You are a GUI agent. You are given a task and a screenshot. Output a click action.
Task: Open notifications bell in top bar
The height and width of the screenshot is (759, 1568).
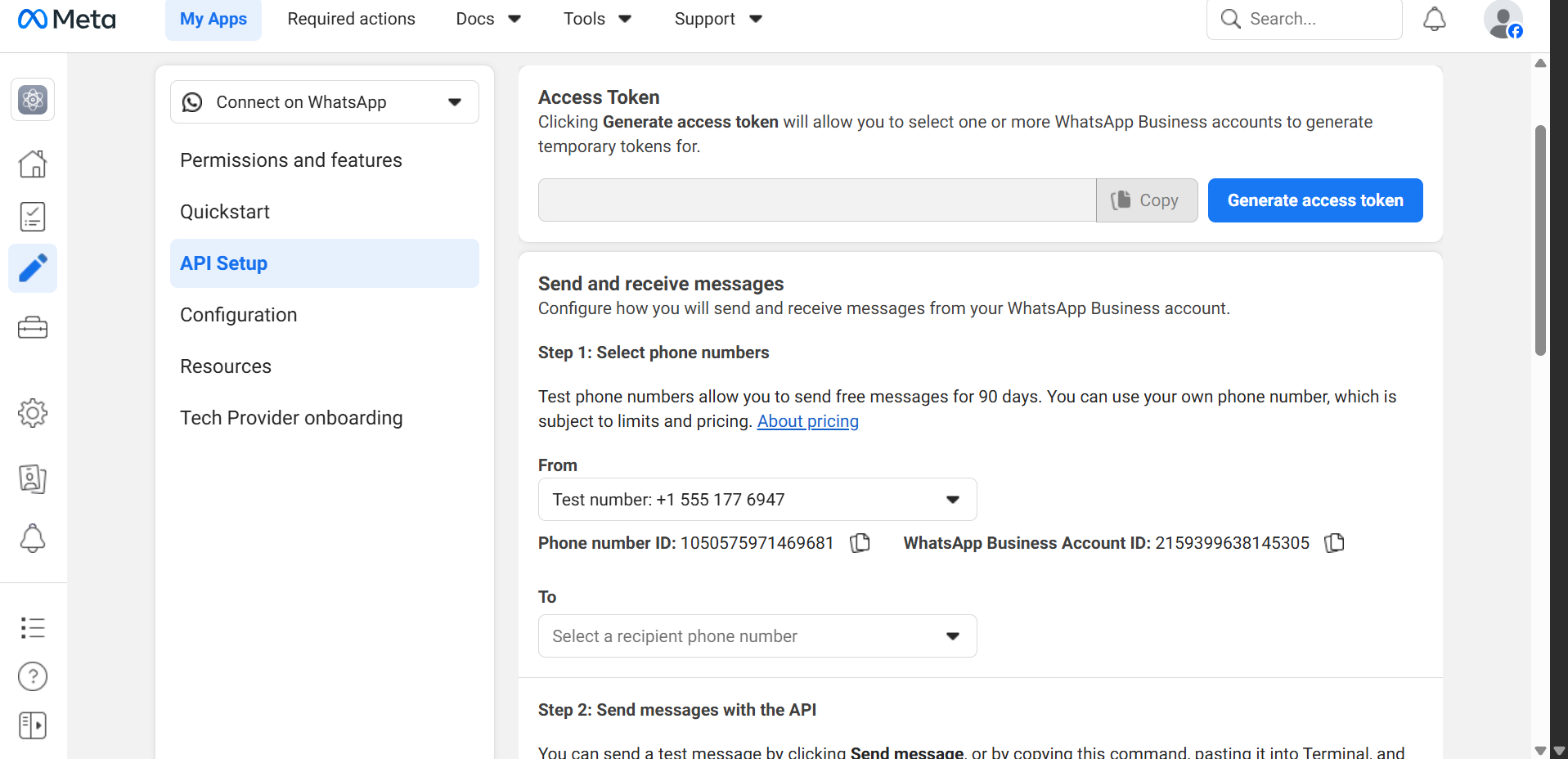[1435, 19]
